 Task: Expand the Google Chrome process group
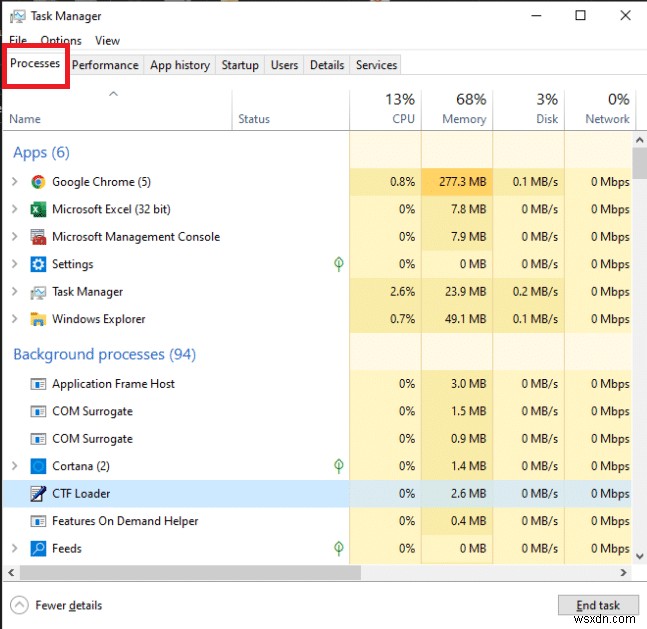point(15,182)
